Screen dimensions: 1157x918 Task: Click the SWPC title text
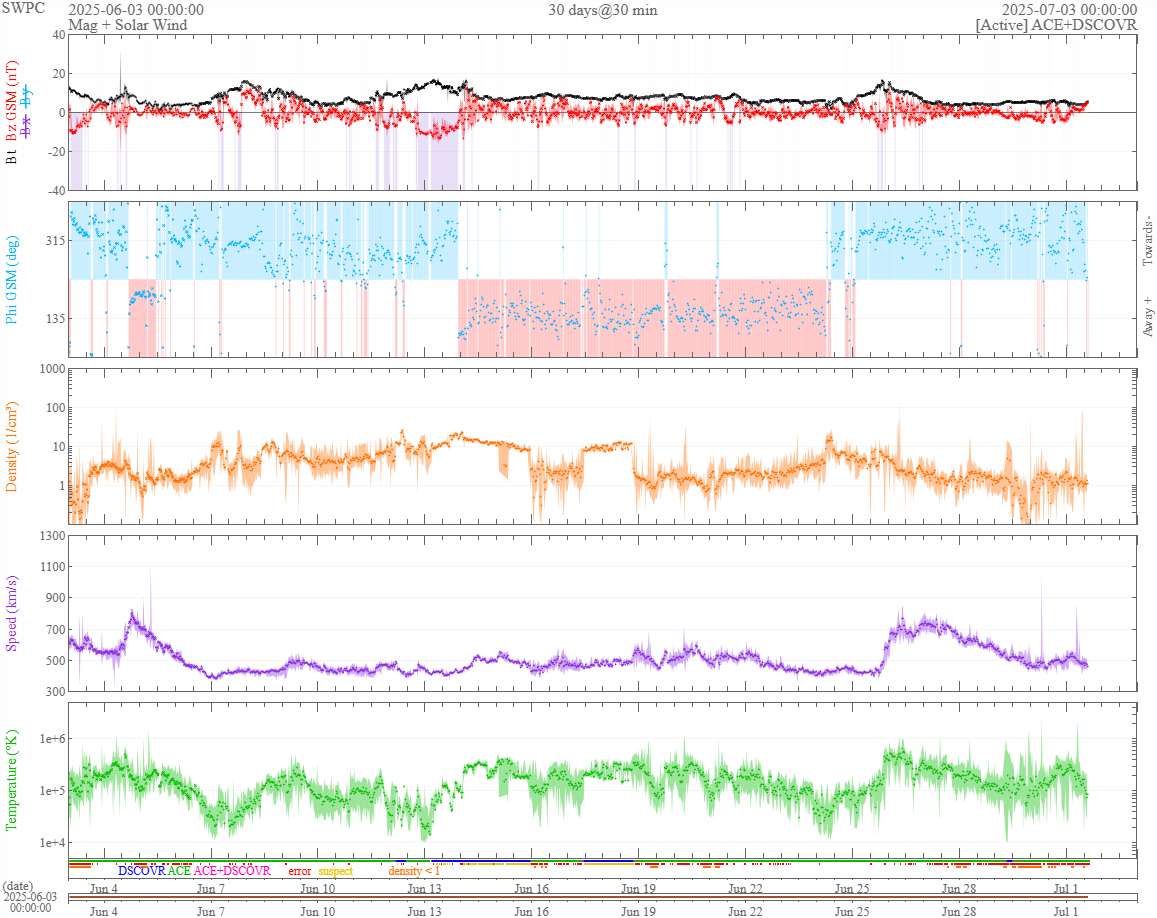click(x=23, y=8)
